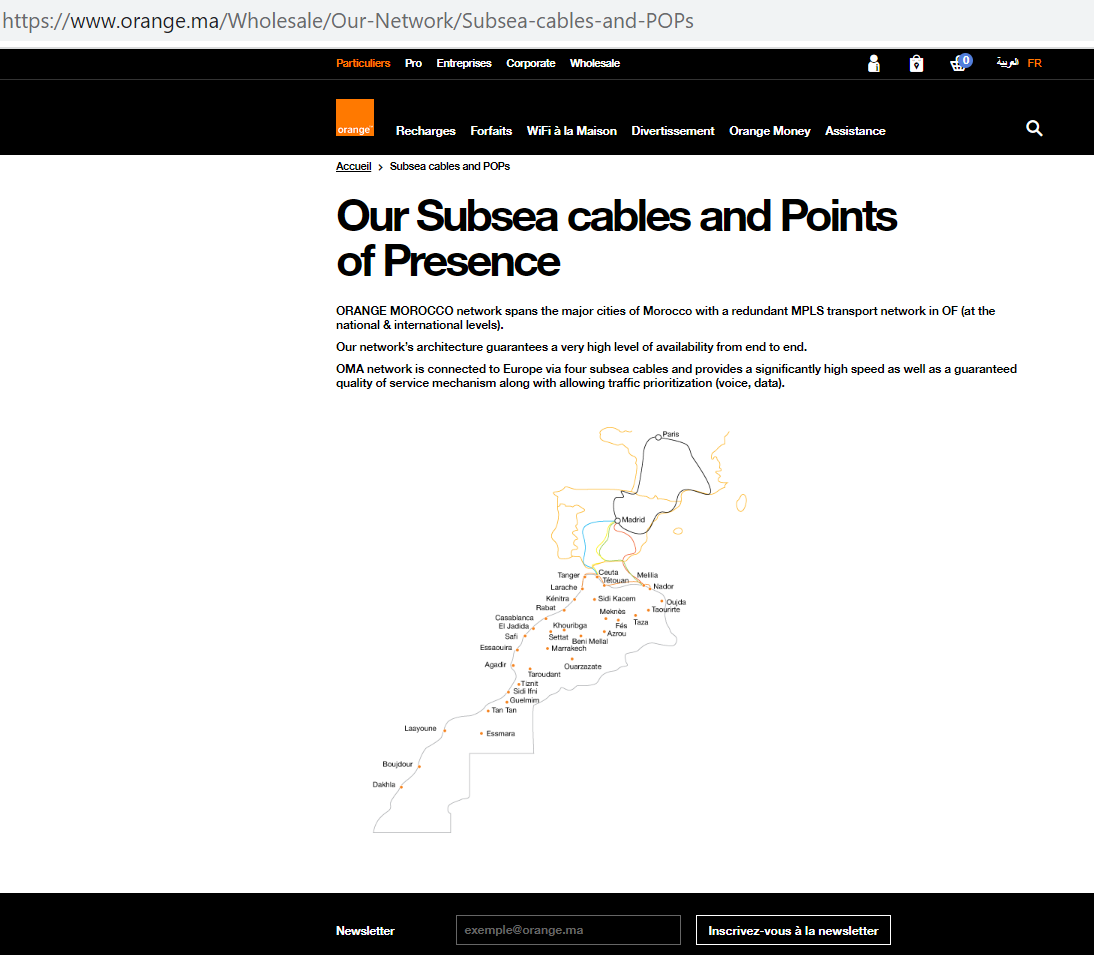
Task: Switch the site language to FR
Action: (1035, 63)
